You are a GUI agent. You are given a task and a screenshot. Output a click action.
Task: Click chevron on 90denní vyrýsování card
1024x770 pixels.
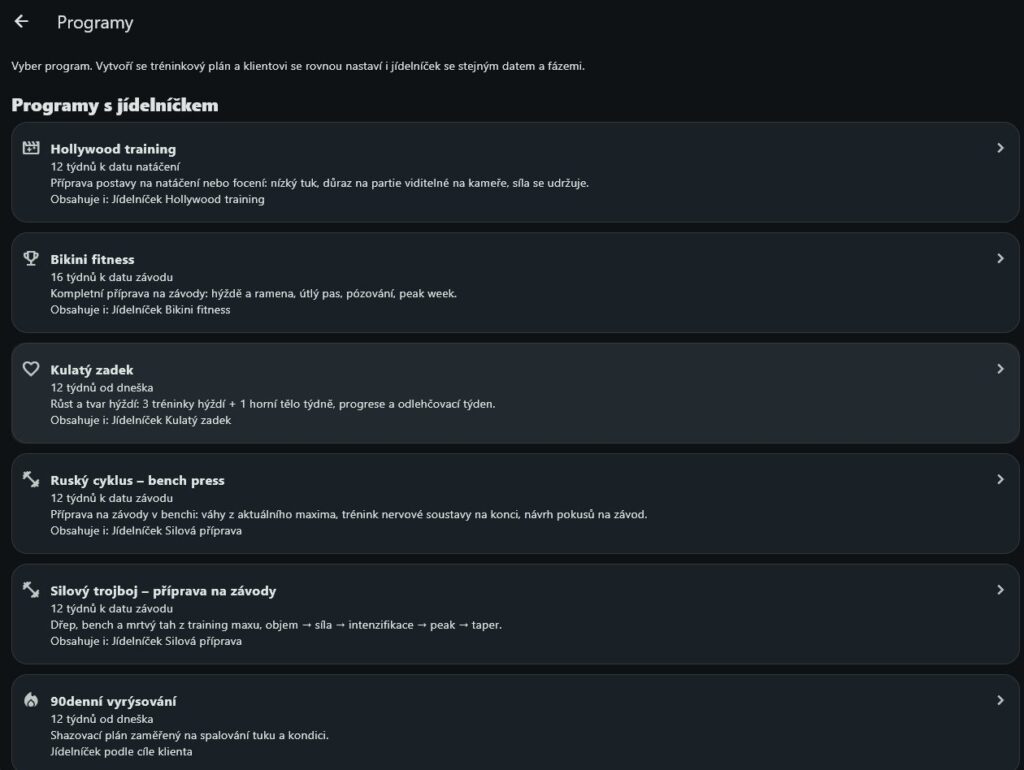click(x=1000, y=700)
